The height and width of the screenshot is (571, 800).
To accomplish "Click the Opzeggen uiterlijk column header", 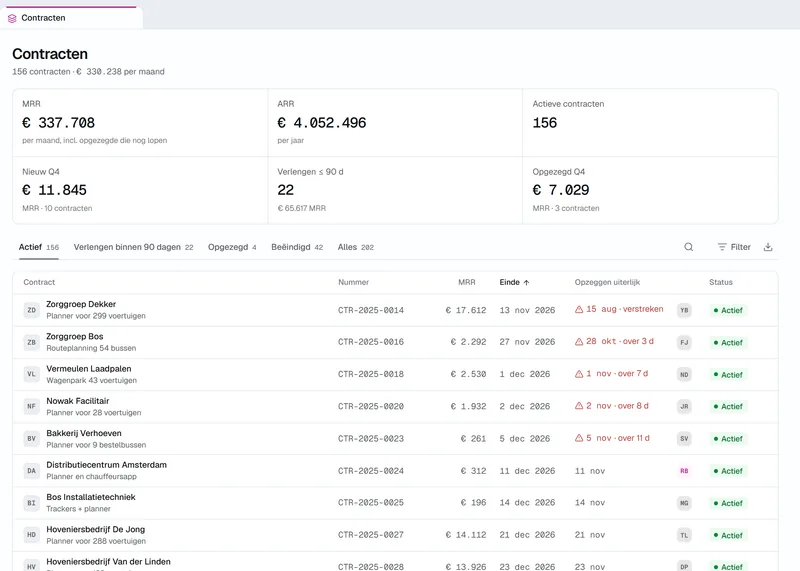I will 607,282.
